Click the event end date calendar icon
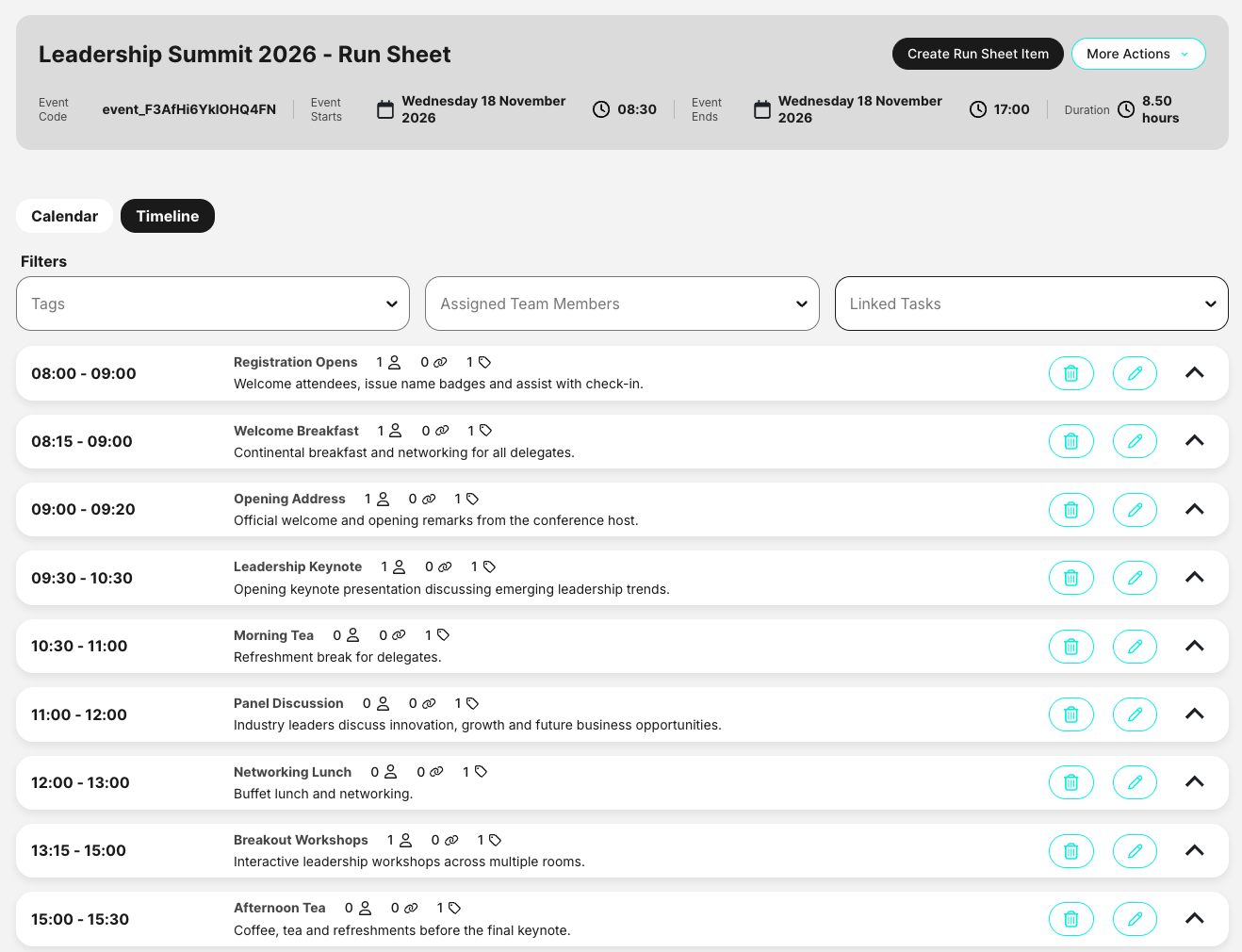The width and height of the screenshot is (1242, 952). pos(762,109)
